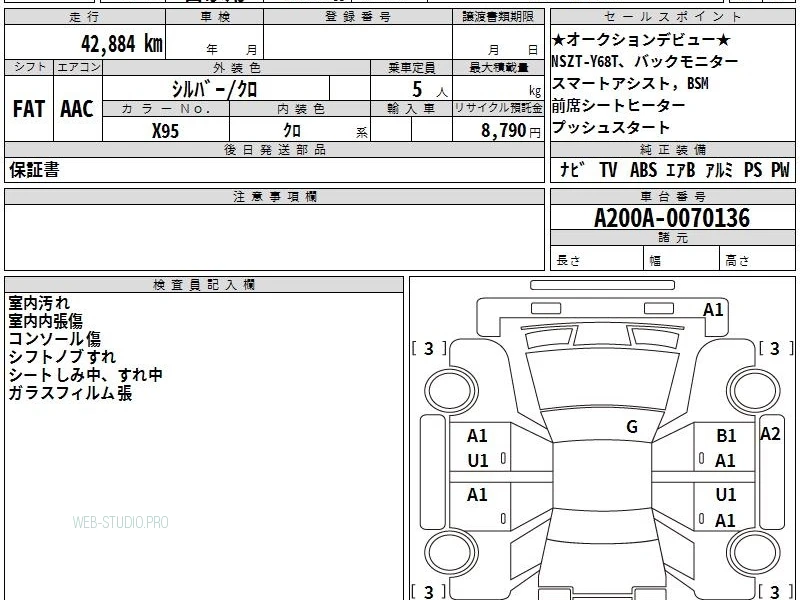Screen dimensions: 800x600
Task: Select the ガラスフィルム張 inspector note
Action: (70, 392)
